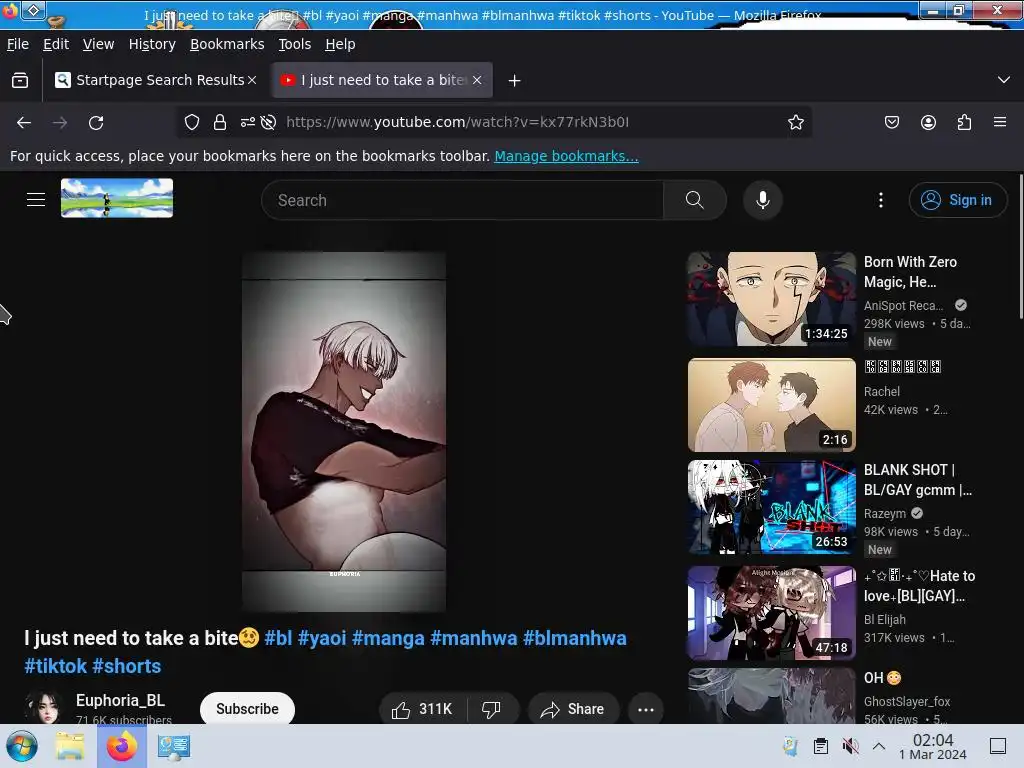Click the Firefox icon in the taskbar
Viewport: 1024px width, 768px height.
coord(122,746)
